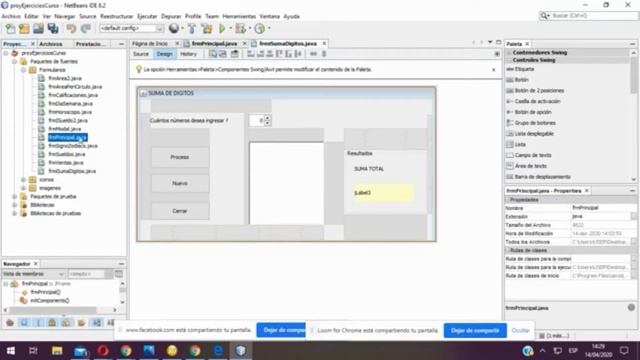Image resolution: width=640 pixels, height=360 pixels.
Task: Click Dejar de compartir for Loom for Chrome
Action: coord(475,330)
